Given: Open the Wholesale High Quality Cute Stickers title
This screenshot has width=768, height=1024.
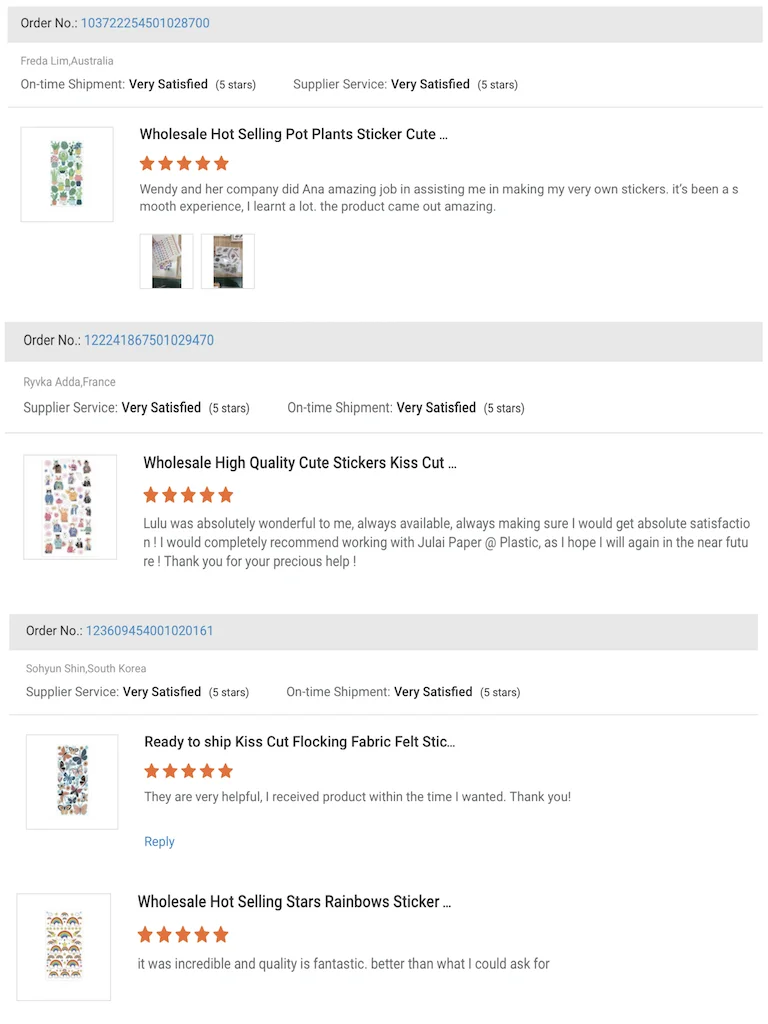Looking at the screenshot, I should click(300, 463).
